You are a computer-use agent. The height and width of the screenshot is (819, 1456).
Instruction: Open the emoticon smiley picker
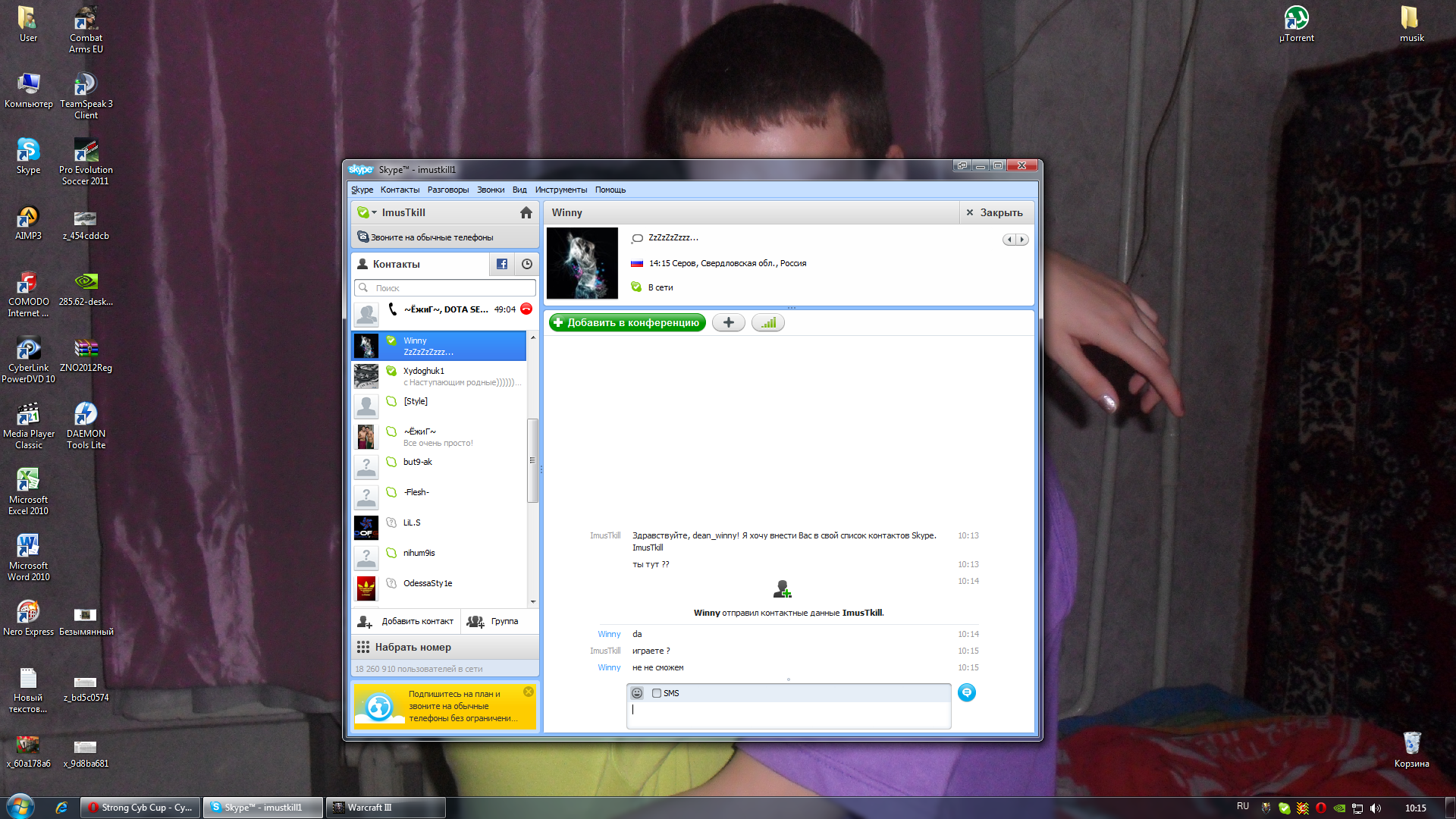pos(637,693)
